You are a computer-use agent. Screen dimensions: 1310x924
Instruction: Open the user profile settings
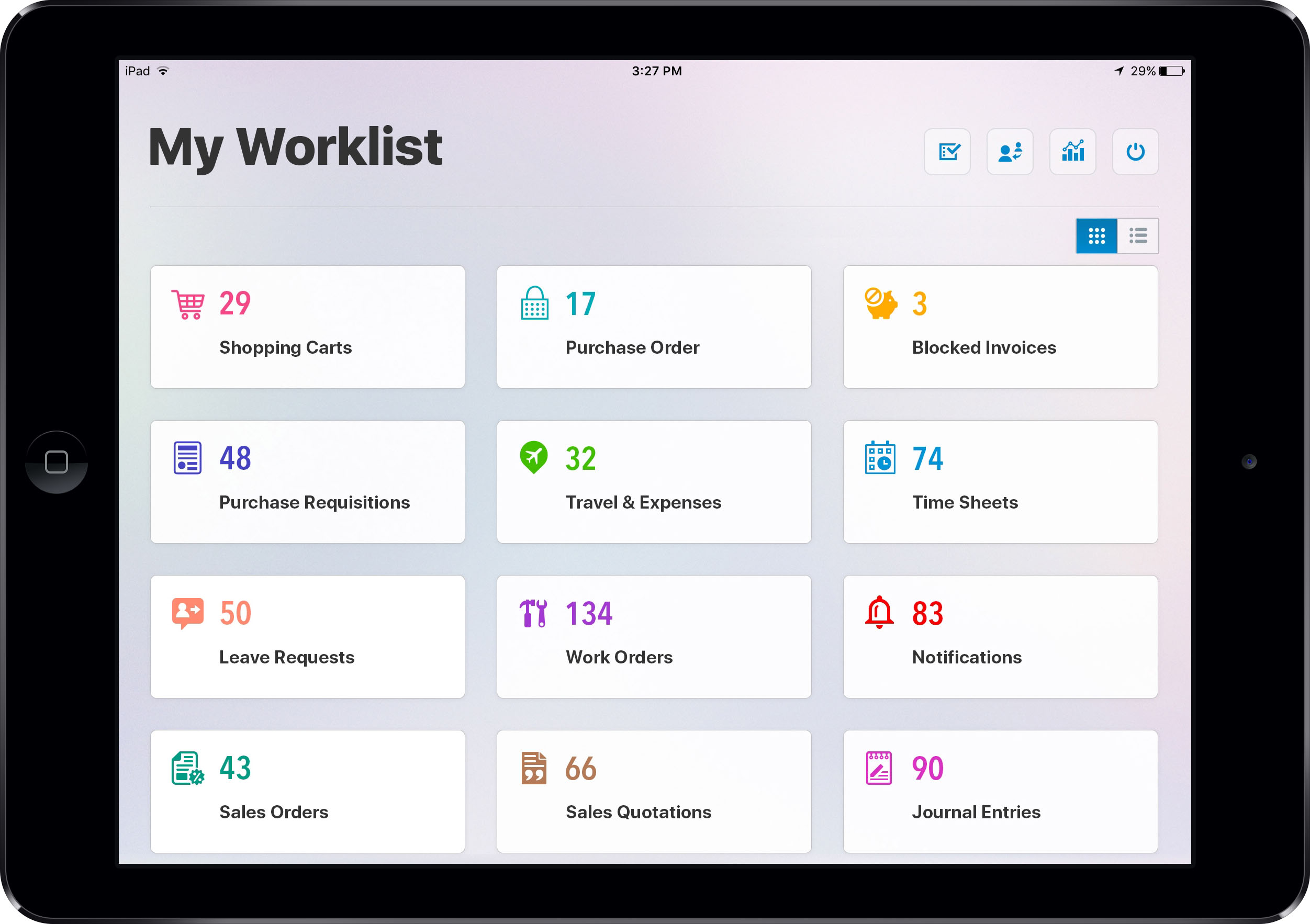[x=1009, y=152]
